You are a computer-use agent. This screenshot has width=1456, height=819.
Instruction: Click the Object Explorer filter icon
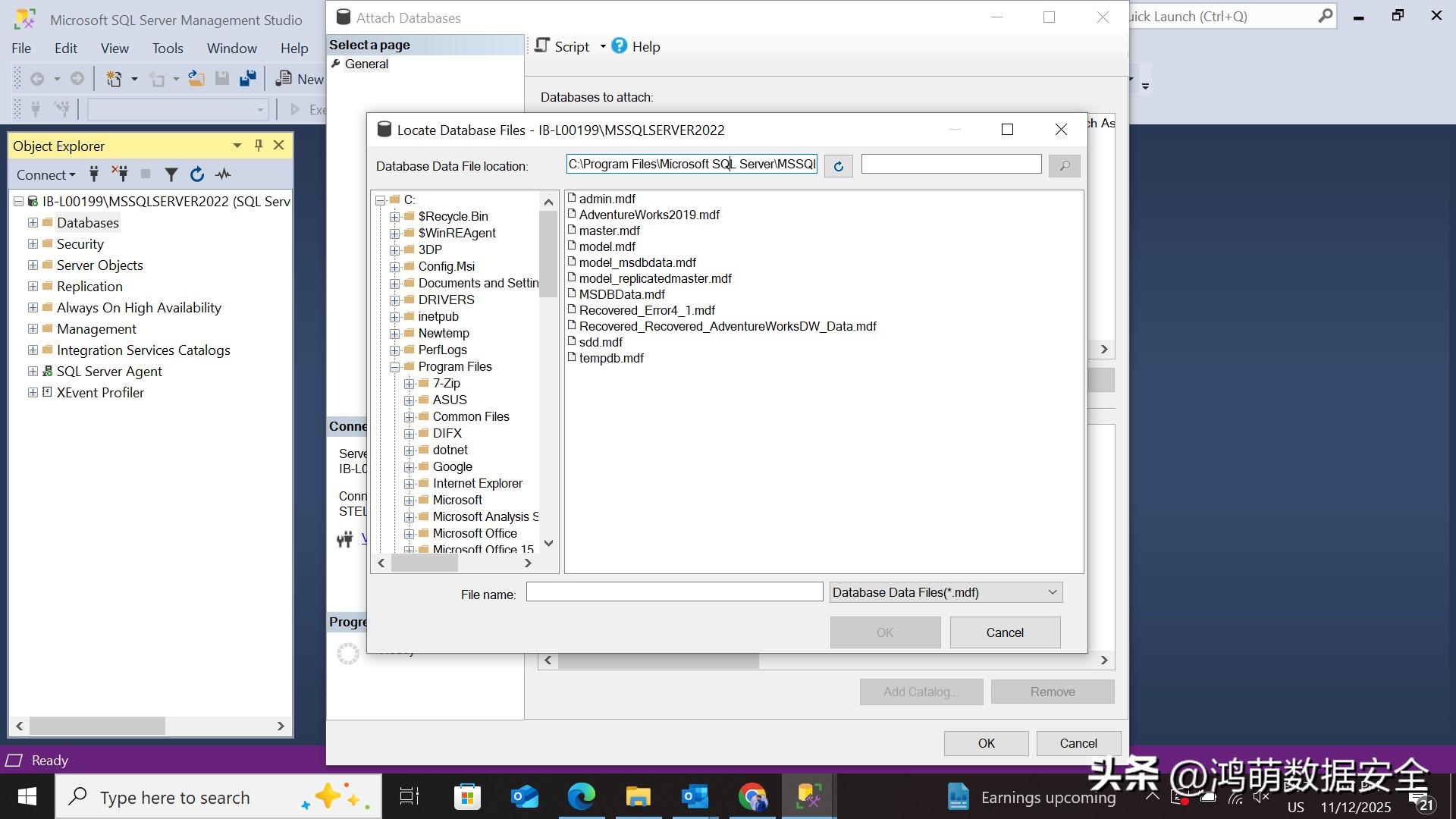click(171, 175)
